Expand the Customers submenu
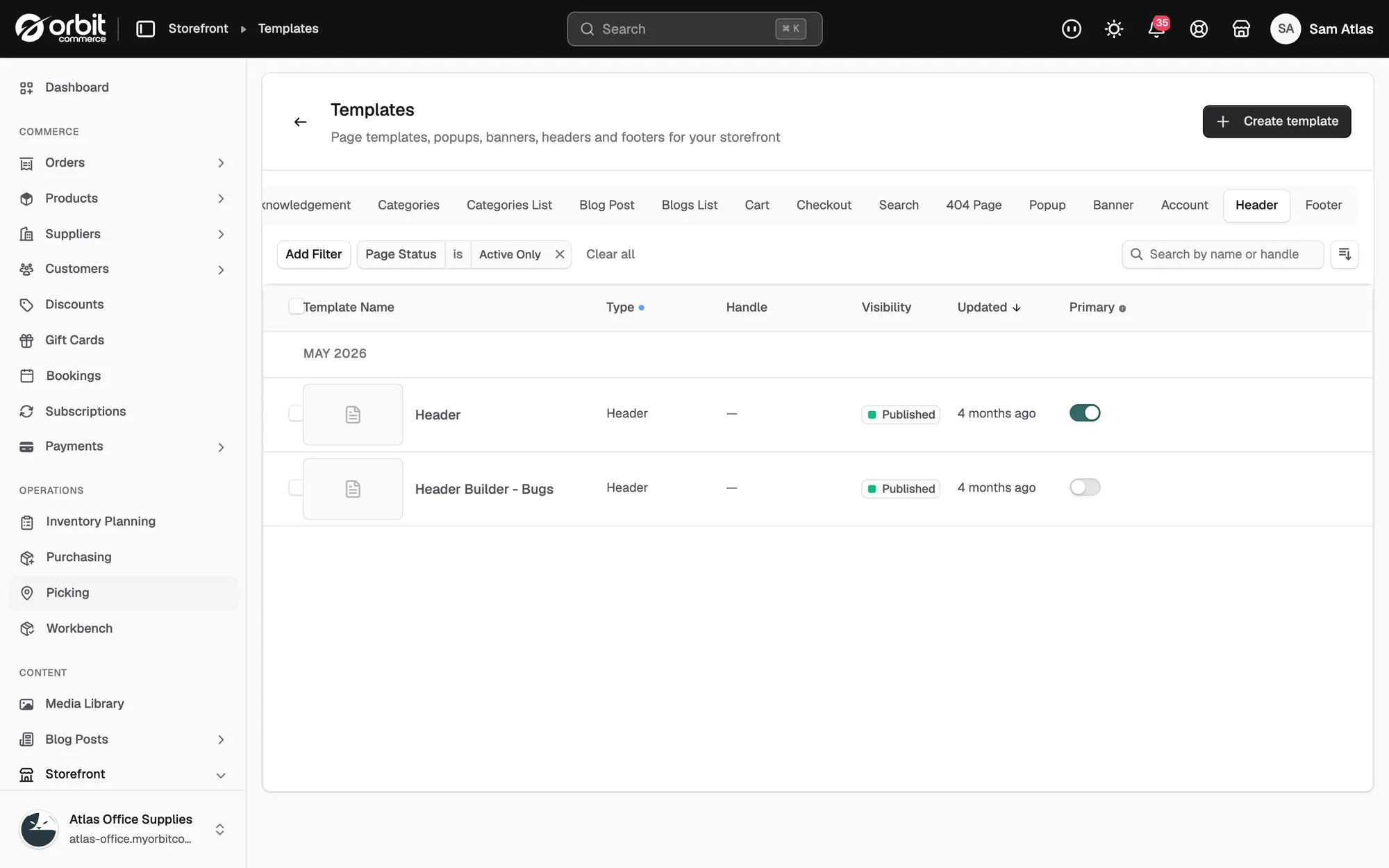 click(x=221, y=269)
